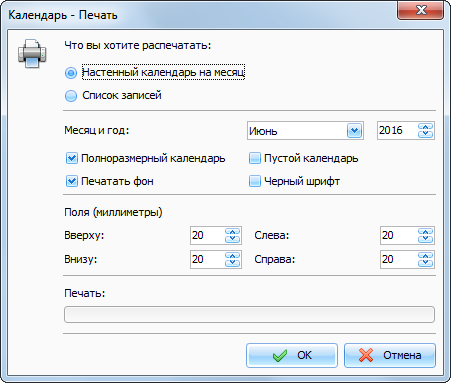Screen dimensions: 451x383
Task: Increase the "Вверху" margin value
Action: [232, 232]
